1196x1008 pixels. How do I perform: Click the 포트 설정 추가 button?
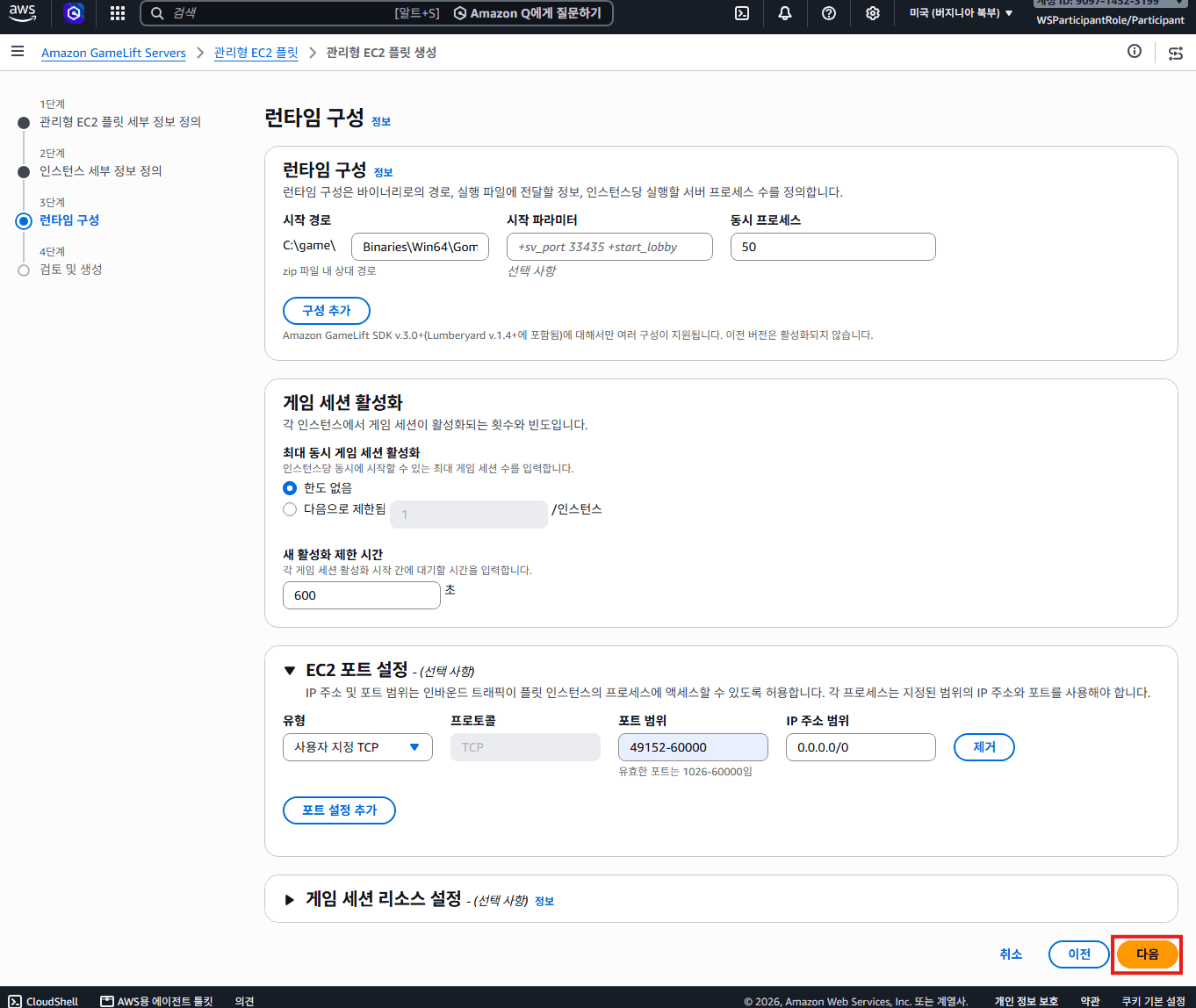click(339, 810)
